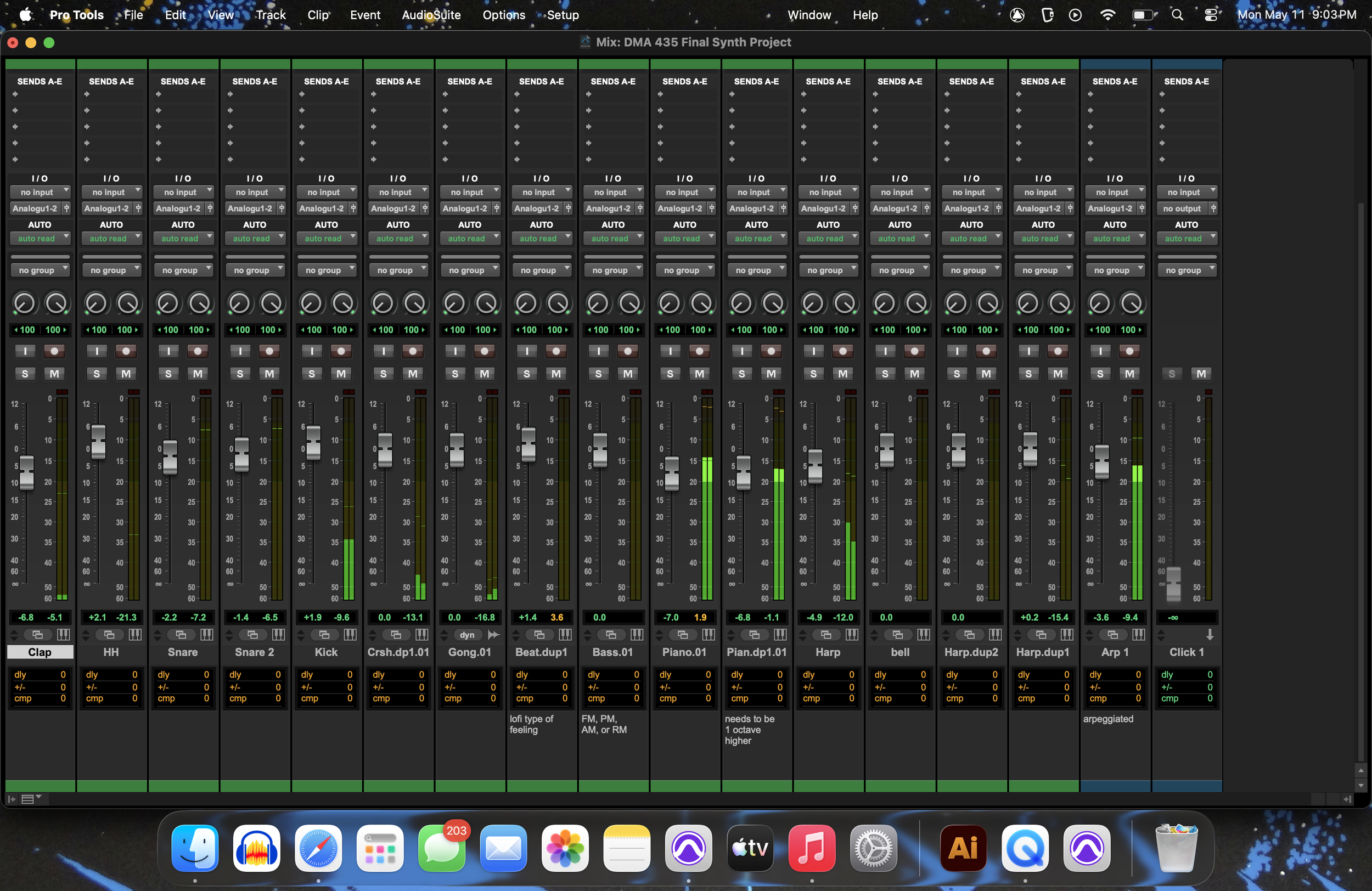Open output window icon on HH track

click(109, 635)
